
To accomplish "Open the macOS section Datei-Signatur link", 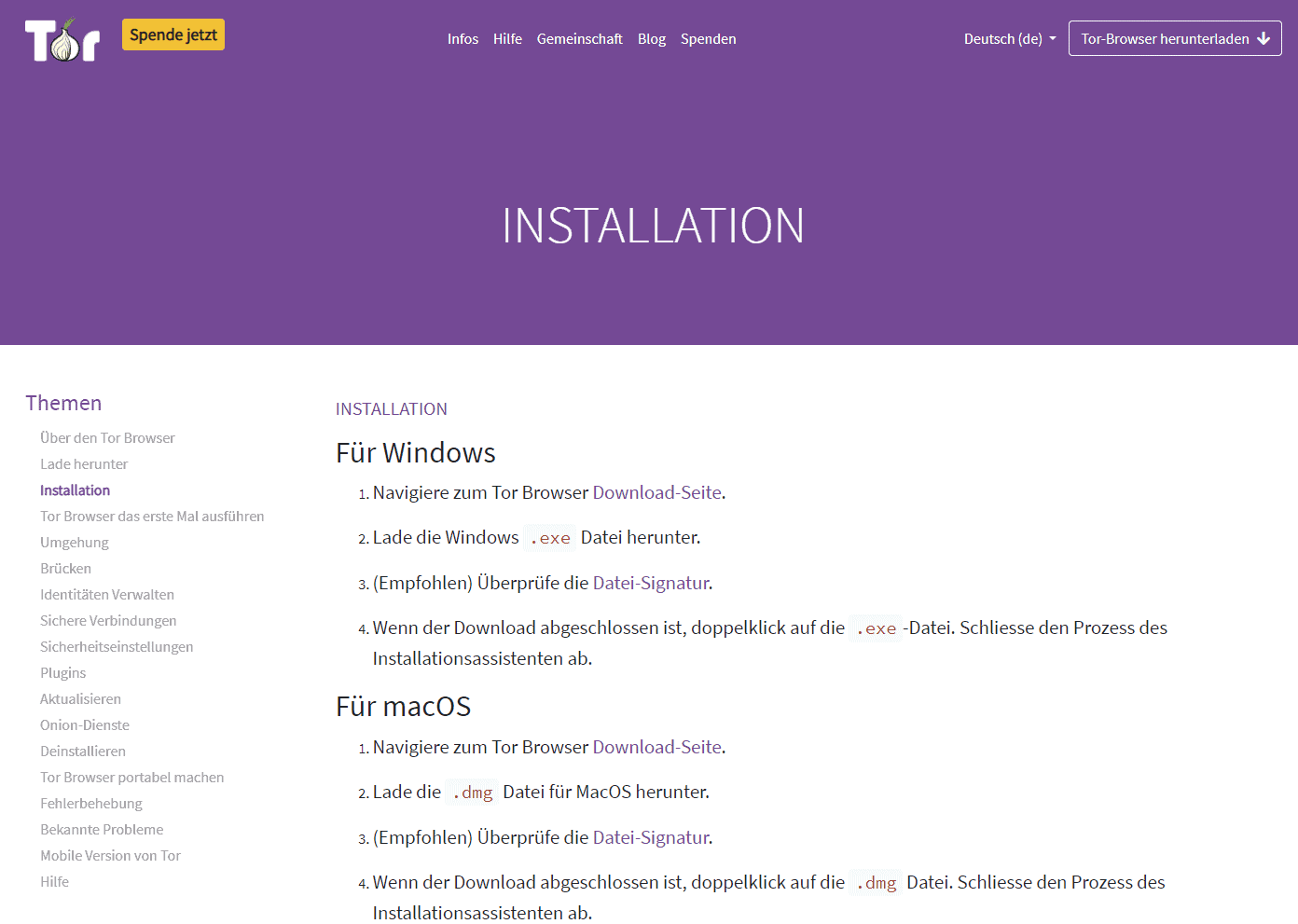I will [x=651, y=837].
